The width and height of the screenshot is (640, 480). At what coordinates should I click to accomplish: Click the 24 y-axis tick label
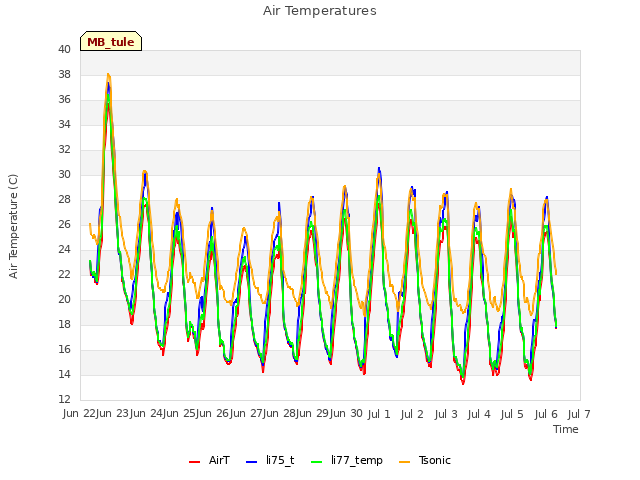click(64, 249)
